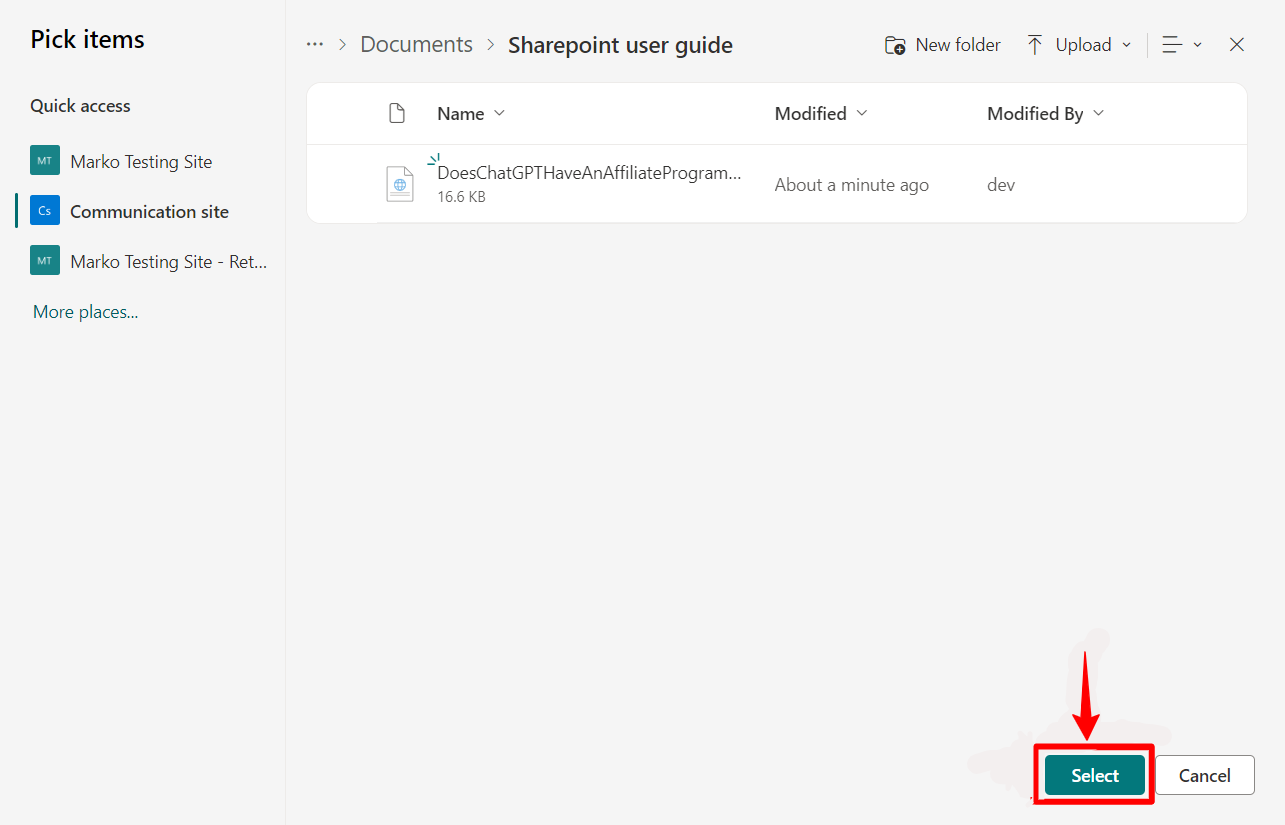Open the Modified column dropdown
The height and width of the screenshot is (825, 1285).
861,113
